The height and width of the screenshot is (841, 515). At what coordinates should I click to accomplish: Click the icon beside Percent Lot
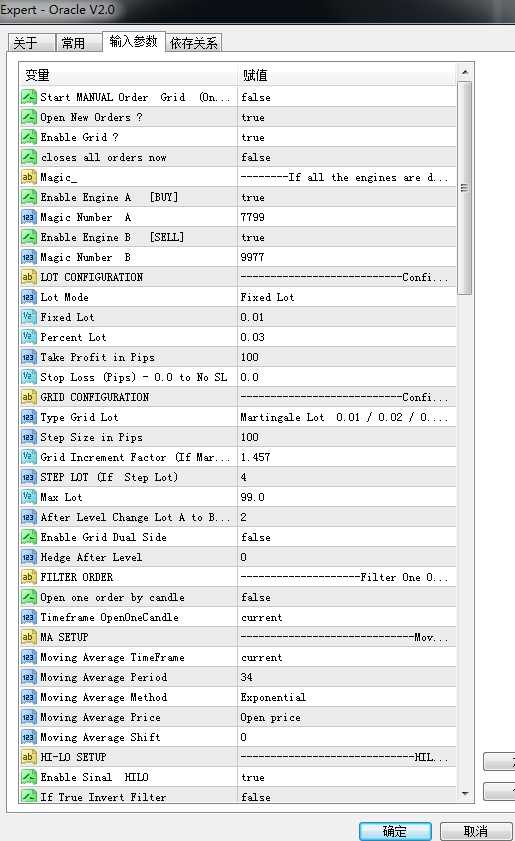(28, 337)
